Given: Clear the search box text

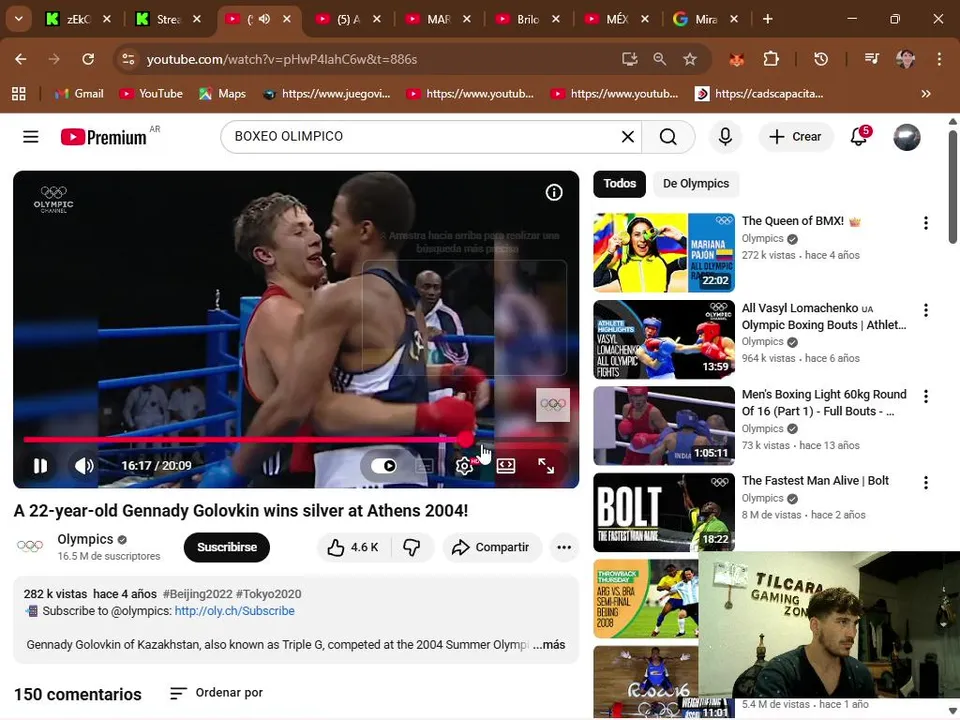Looking at the screenshot, I should coord(628,137).
